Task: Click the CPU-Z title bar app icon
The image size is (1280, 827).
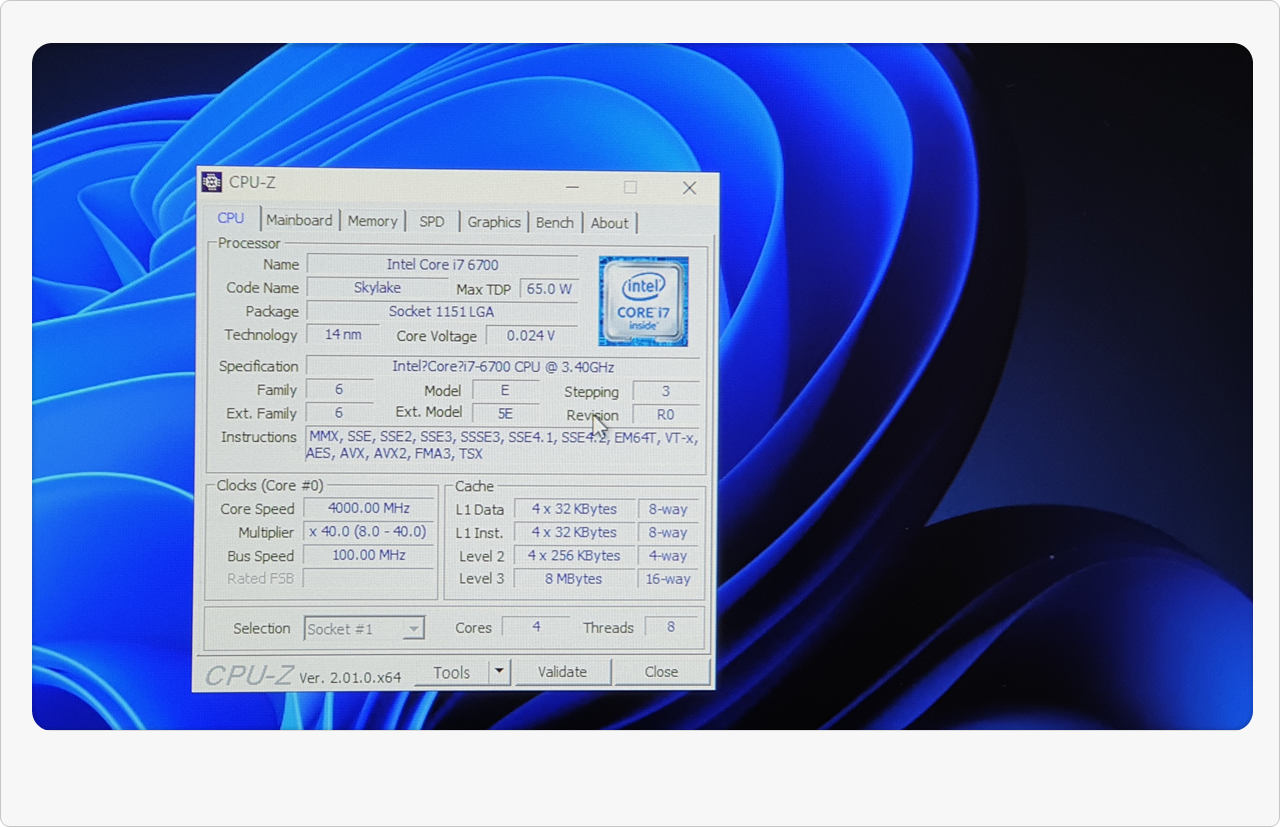Action: pos(212,181)
